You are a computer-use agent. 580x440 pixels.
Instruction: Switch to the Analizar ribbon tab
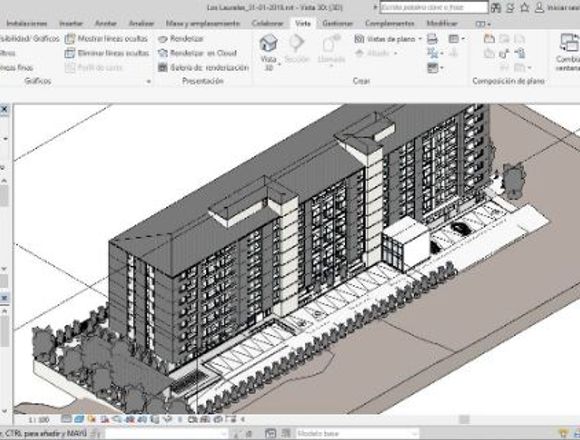[x=141, y=24]
